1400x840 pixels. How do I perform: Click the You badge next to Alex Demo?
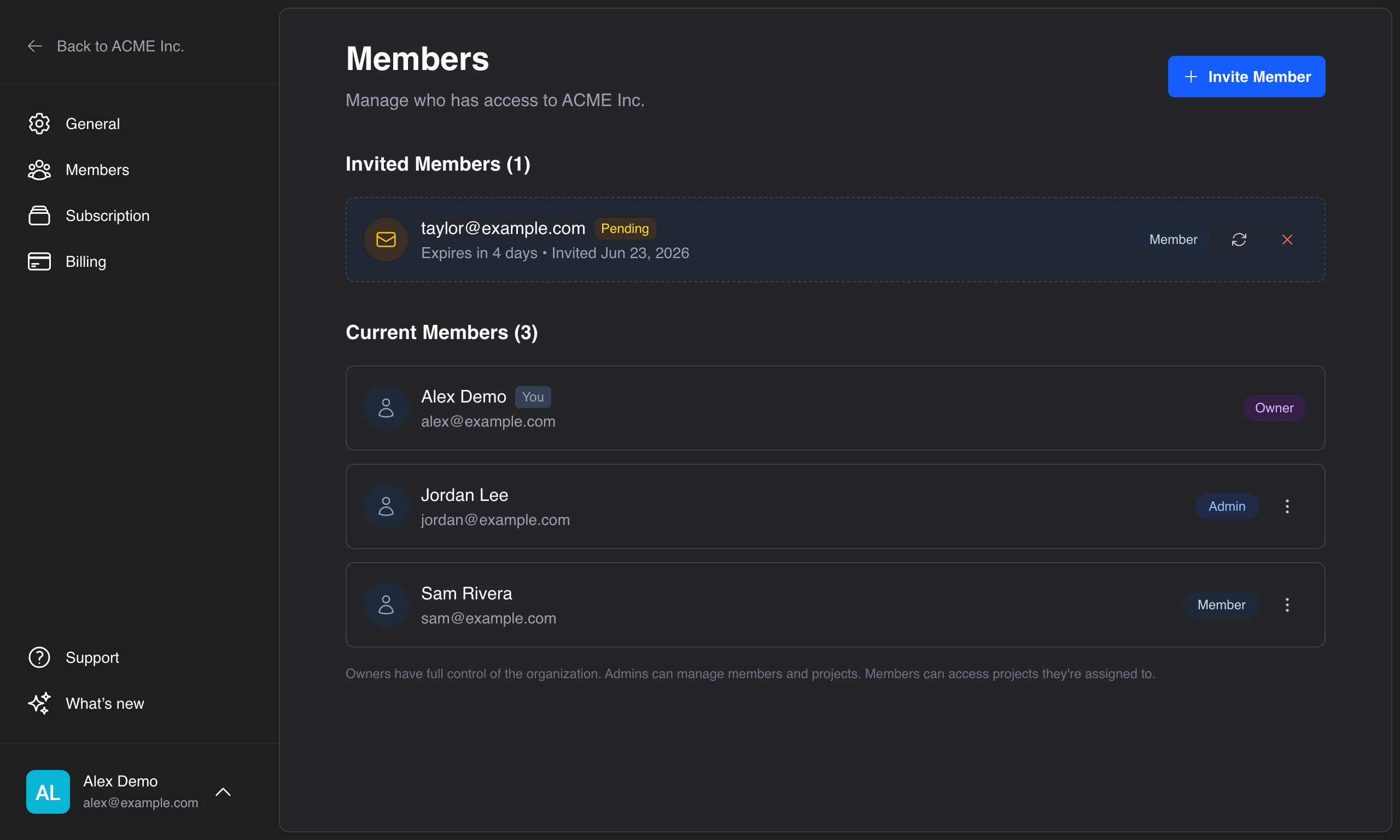(x=533, y=397)
